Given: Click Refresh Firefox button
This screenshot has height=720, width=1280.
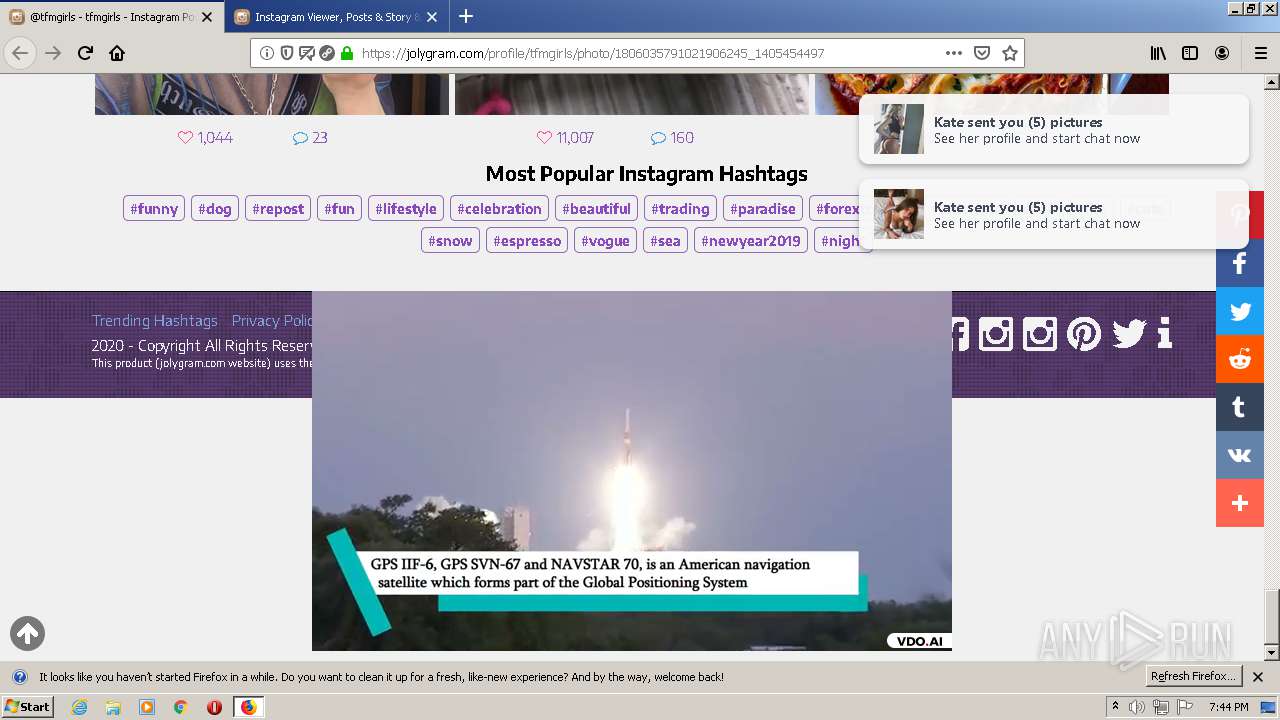Looking at the screenshot, I should click(x=1193, y=677).
